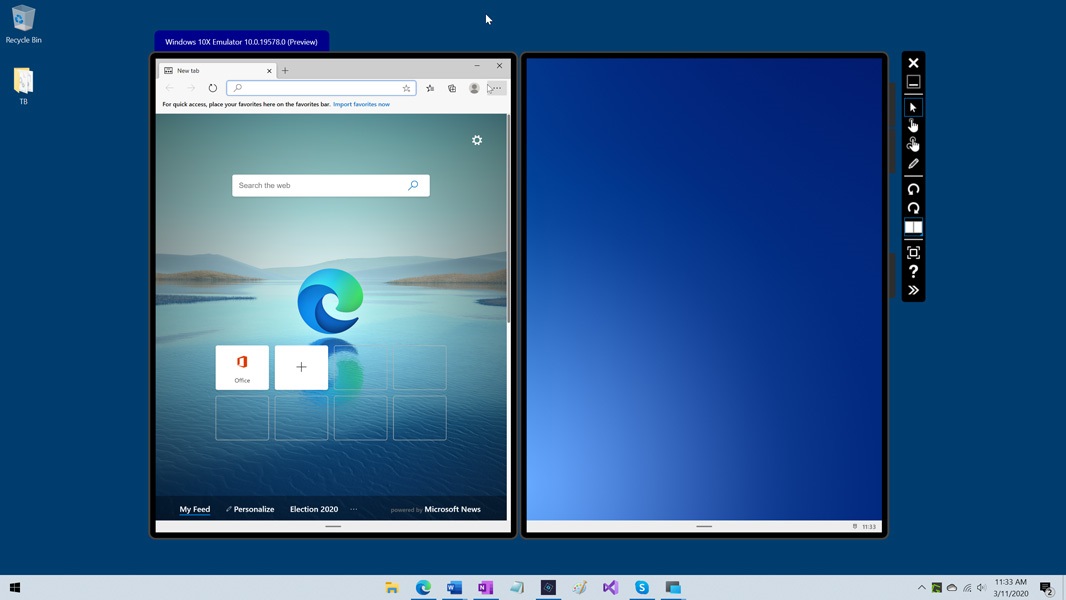1066x600 pixels.
Task: Click Personalize feed option
Action: (x=250, y=509)
